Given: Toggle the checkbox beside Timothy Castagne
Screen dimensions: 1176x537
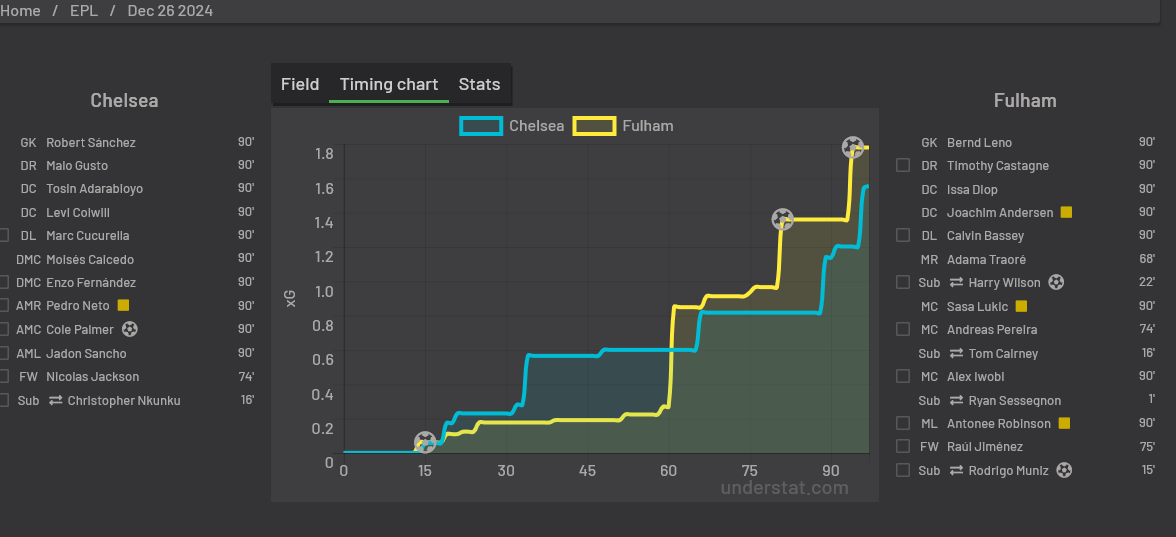Looking at the screenshot, I should coord(903,166).
